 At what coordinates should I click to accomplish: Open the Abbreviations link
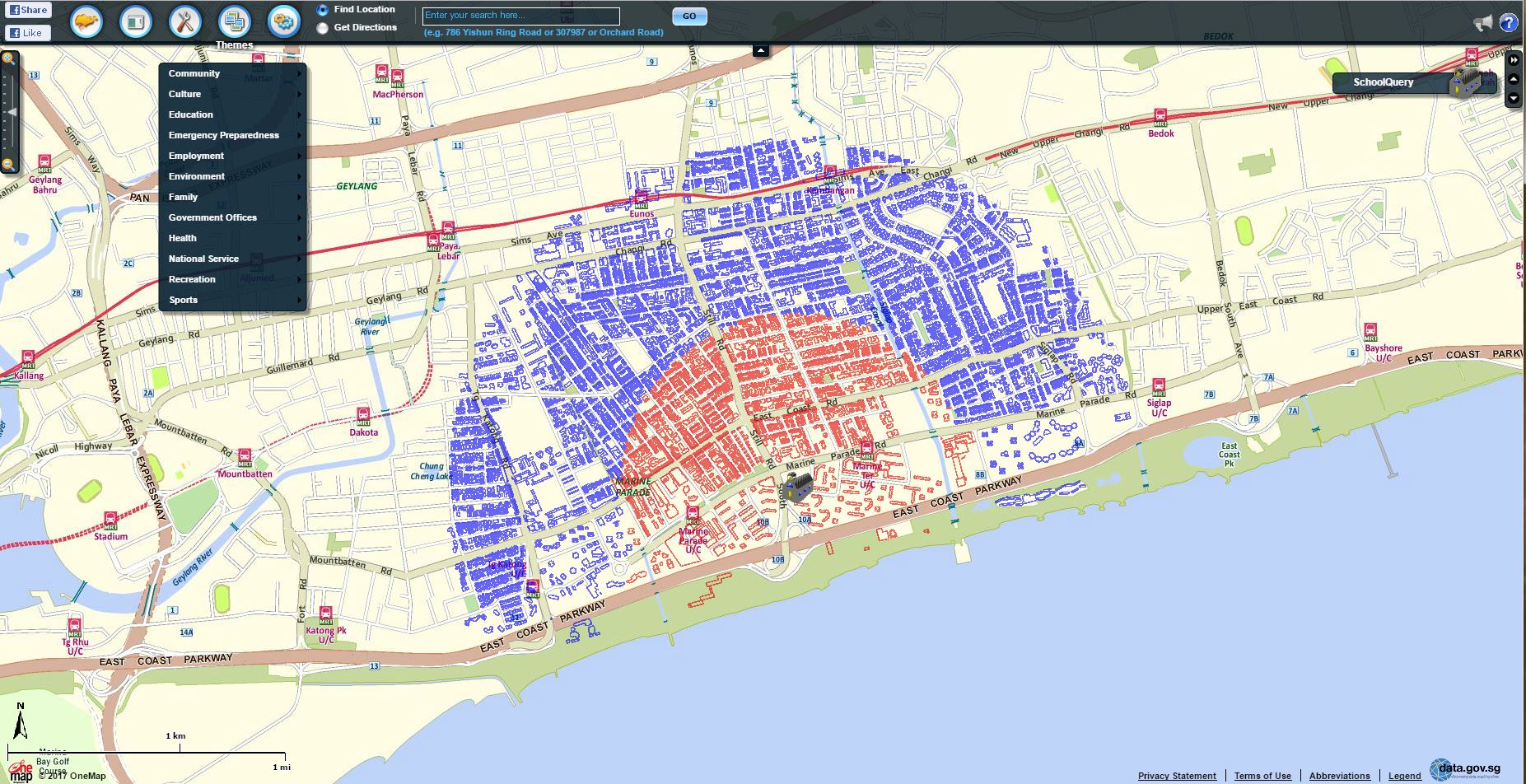(x=1340, y=776)
